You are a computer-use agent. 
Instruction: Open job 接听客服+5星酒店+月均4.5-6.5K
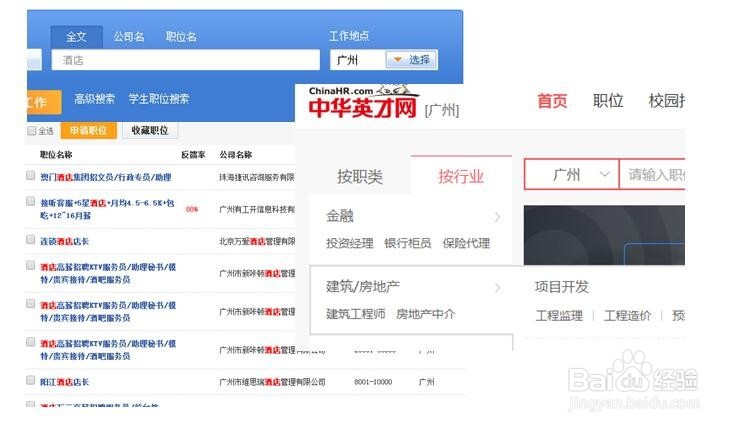coord(107,209)
